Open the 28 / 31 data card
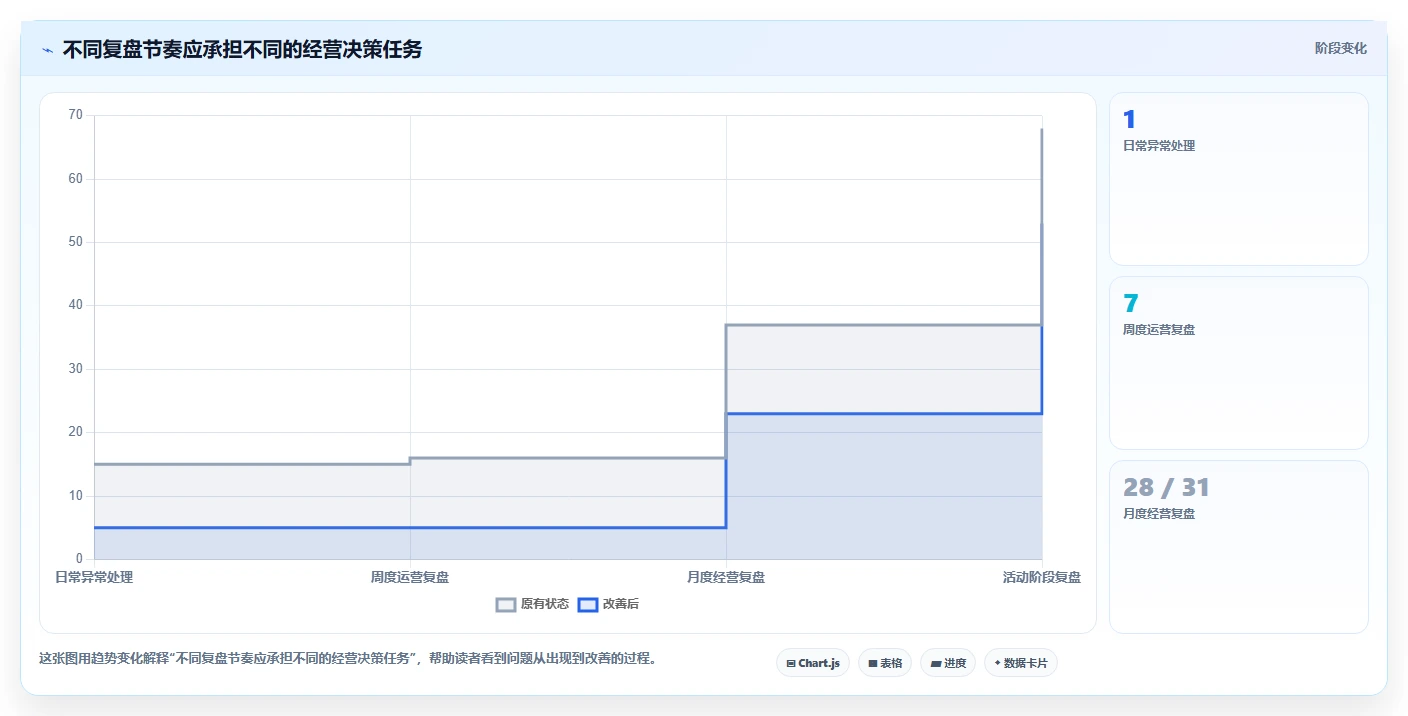This screenshot has height=716, width=1408. coord(1239,547)
